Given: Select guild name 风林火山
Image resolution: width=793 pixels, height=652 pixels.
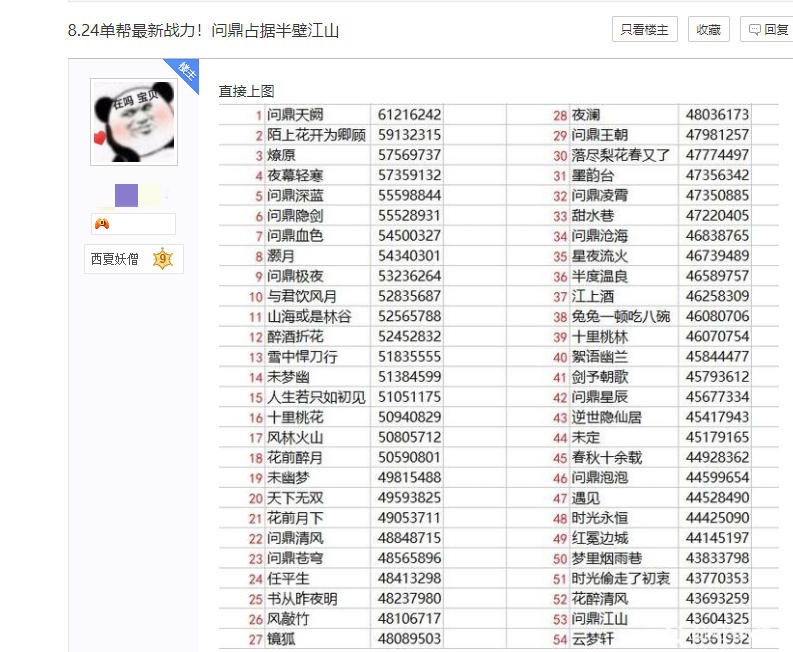Looking at the screenshot, I should pos(295,438).
